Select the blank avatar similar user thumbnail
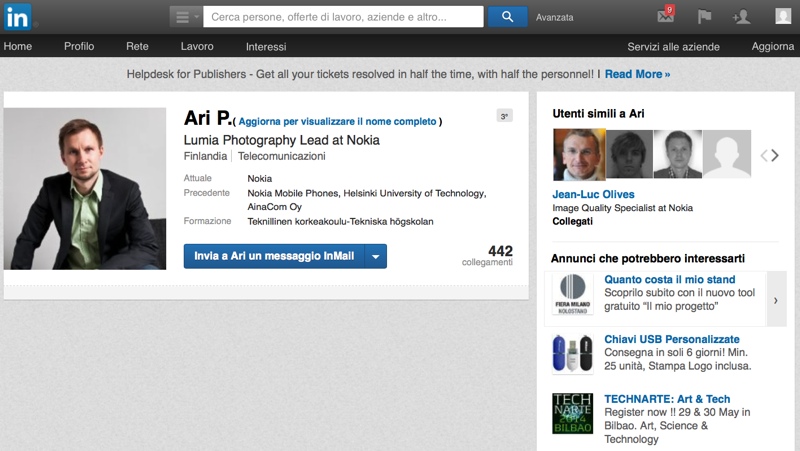800x451 pixels. [x=727, y=154]
